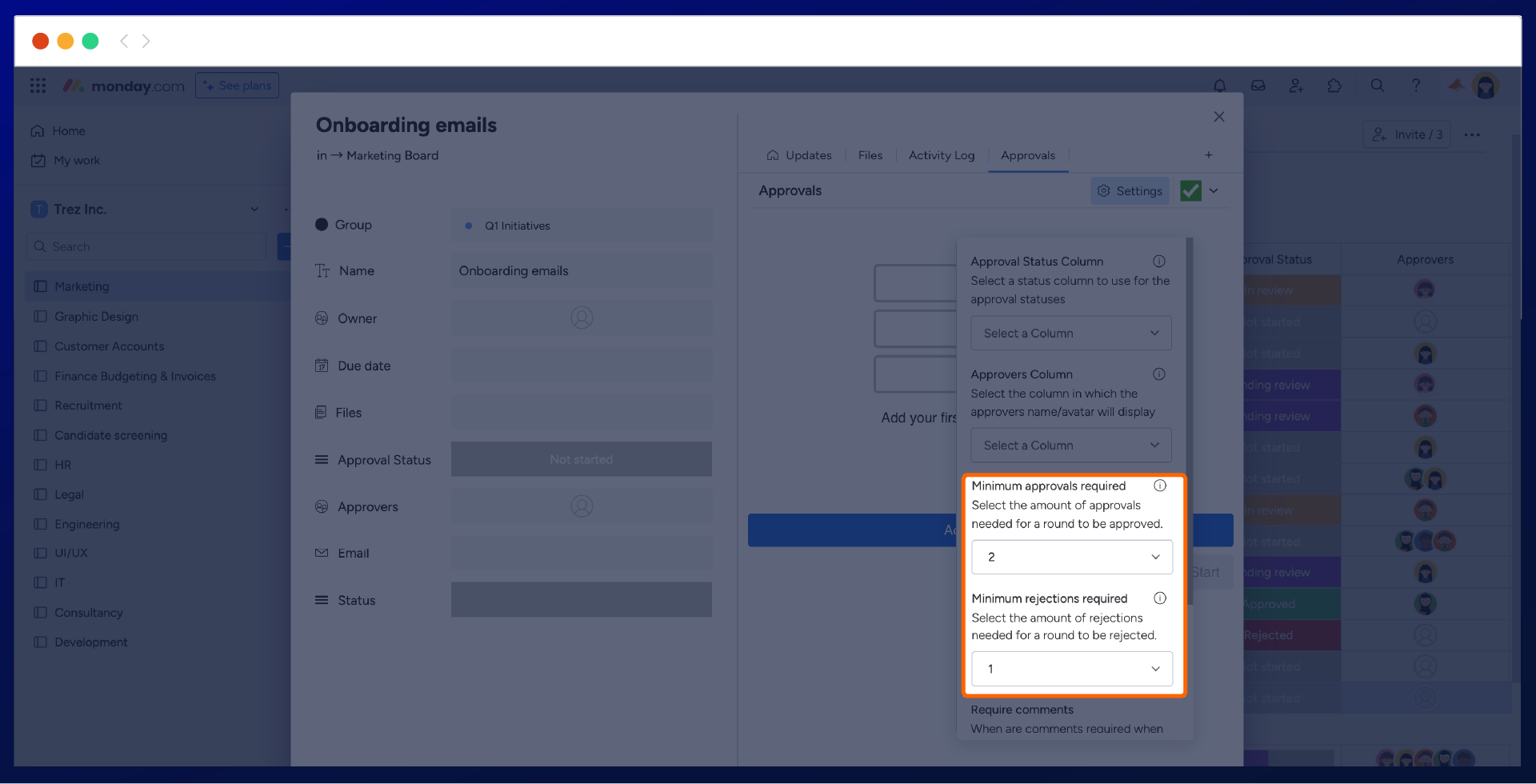Image resolution: width=1536 pixels, height=784 pixels.
Task: Expand Minimum approvals required dropdown showing 2
Action: coord(1071,557)
